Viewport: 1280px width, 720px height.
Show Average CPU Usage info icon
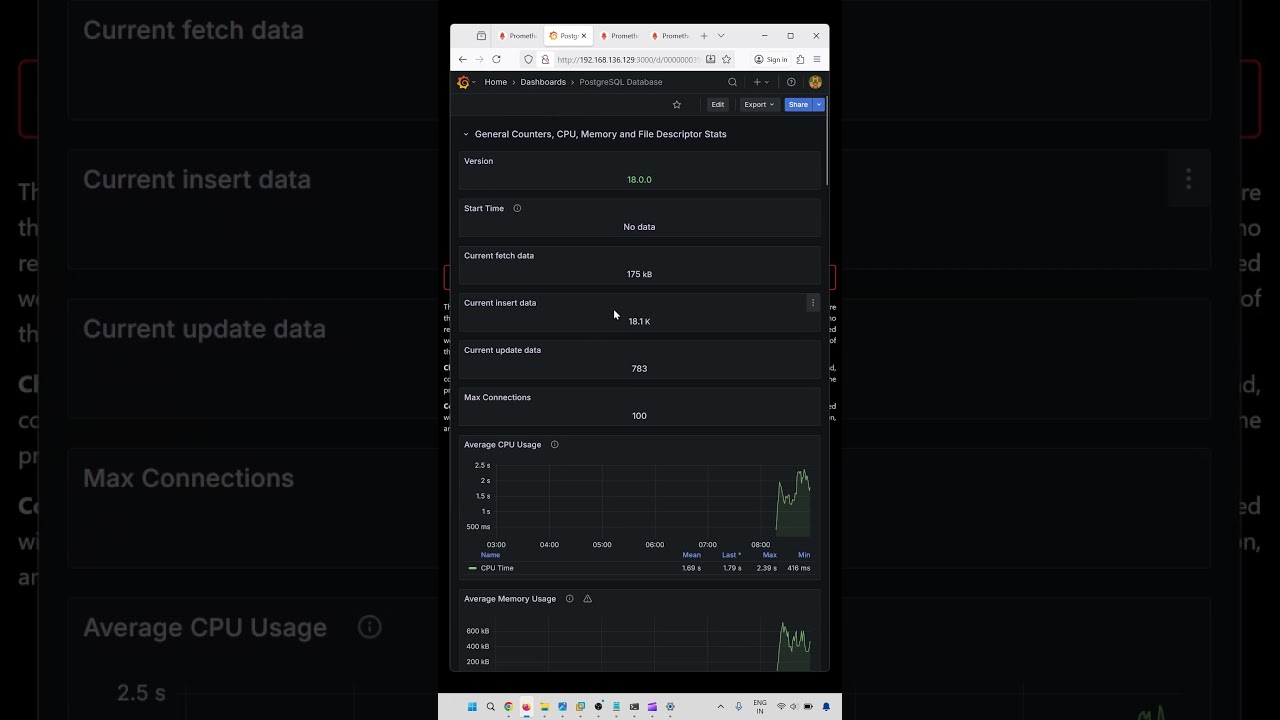pos(555,444)
